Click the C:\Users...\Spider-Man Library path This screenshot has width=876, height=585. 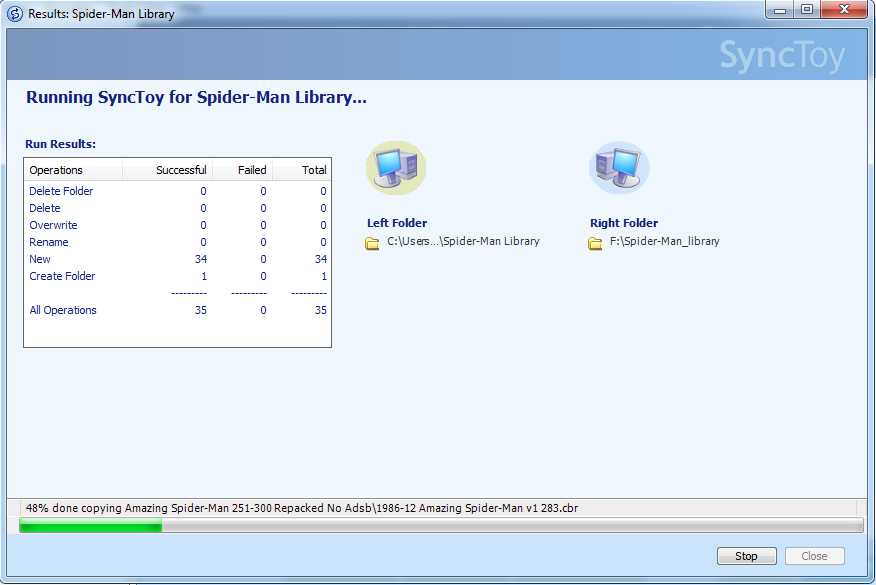463,241
